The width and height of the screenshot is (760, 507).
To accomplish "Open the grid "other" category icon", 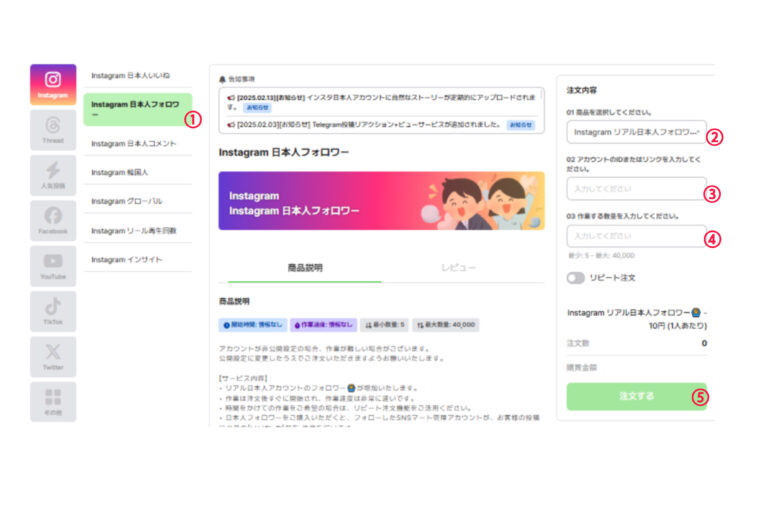I will click(53, 402).
